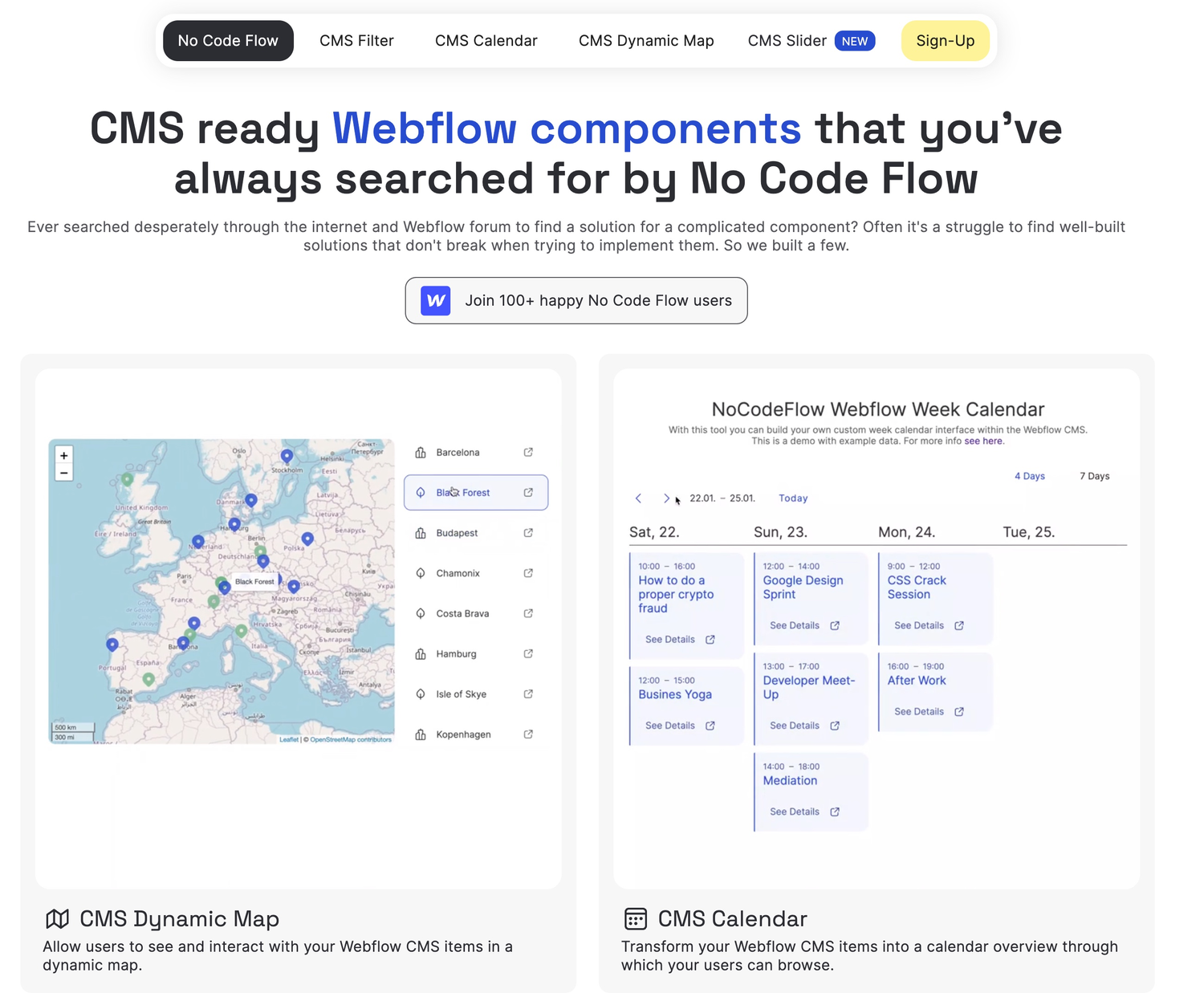Click external icon beside Mediation See Details
Image resolution: width=1204 pixels, height=1005 pixels.
click(x=835, y=812)
